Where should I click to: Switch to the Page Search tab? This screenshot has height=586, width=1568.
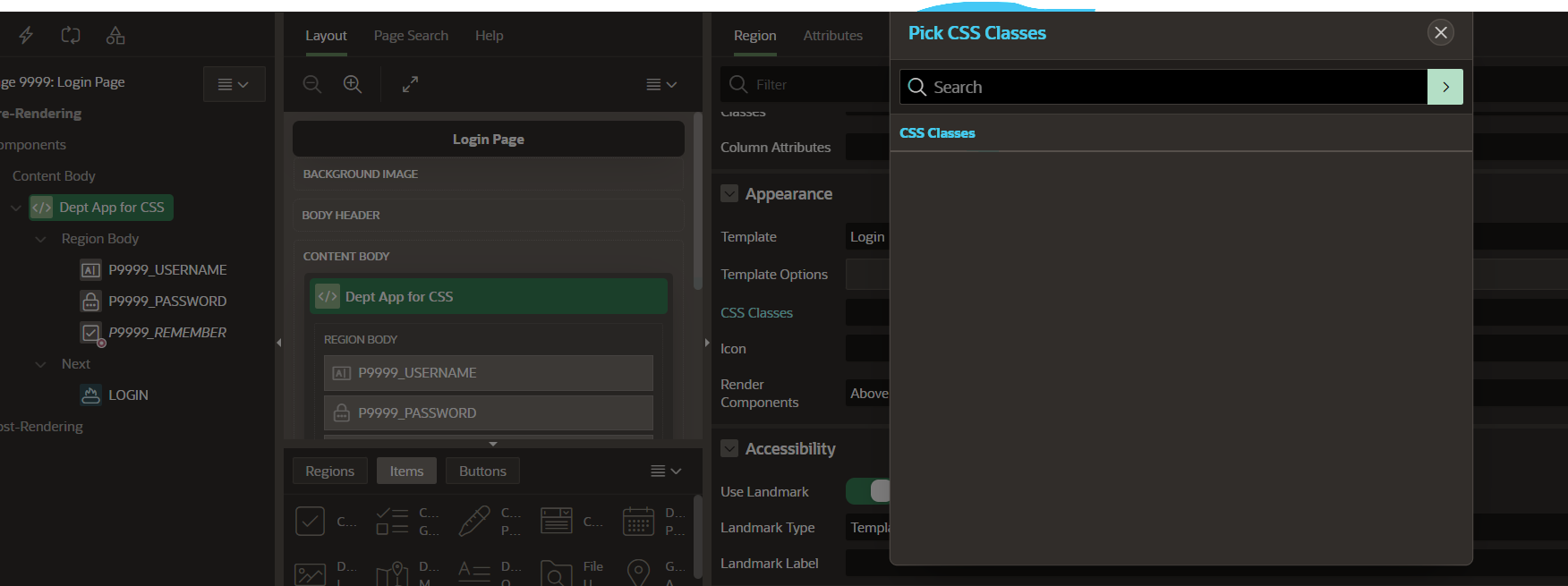(411, 36)
